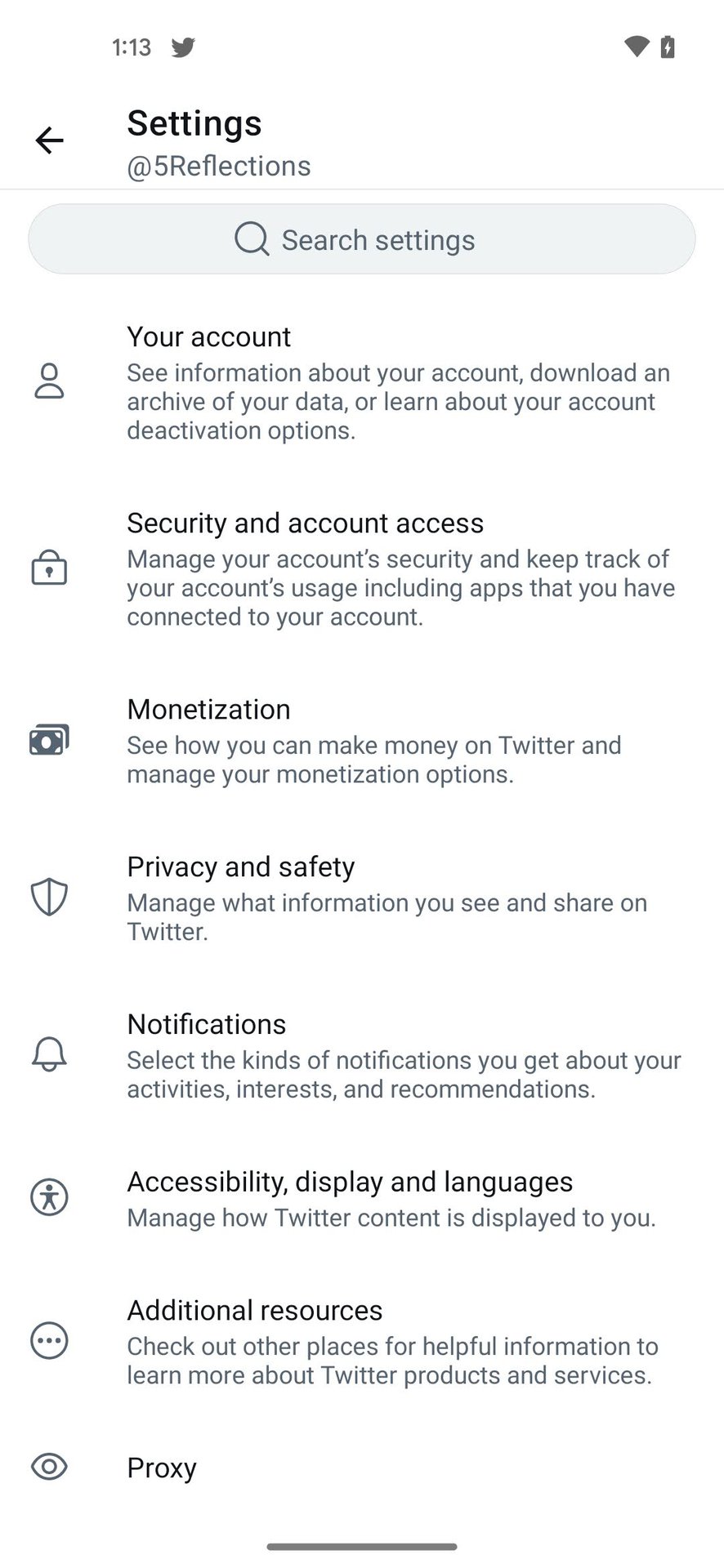
Task: Tap the lock icon for Security
Action: (x=49, y=568)
